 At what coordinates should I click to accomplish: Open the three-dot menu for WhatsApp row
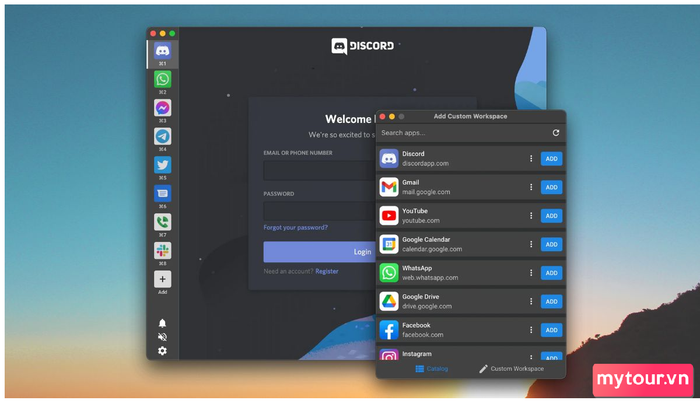(x=531, y=273)
